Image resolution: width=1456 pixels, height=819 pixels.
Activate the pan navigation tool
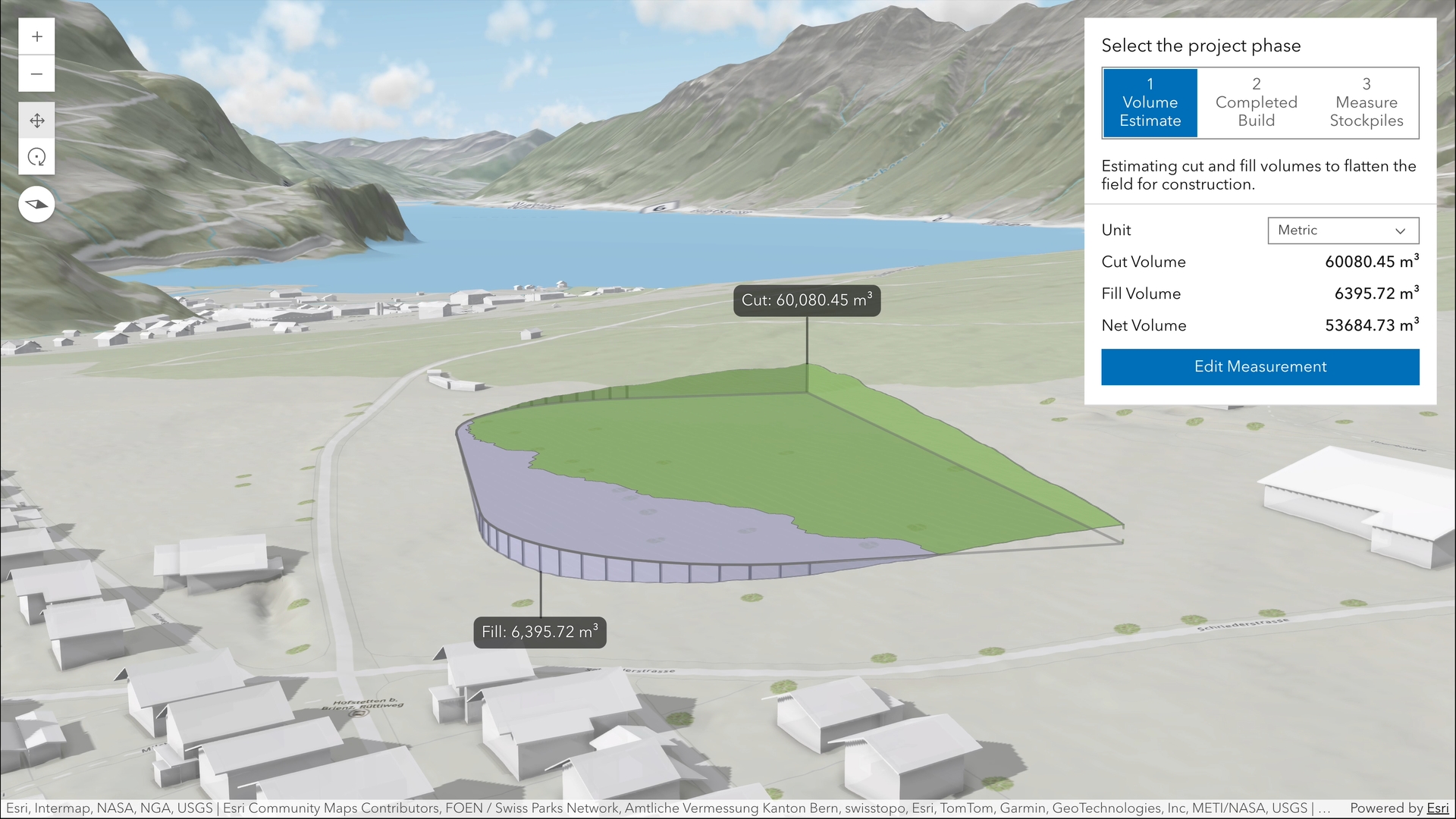(x=36, y=121)
